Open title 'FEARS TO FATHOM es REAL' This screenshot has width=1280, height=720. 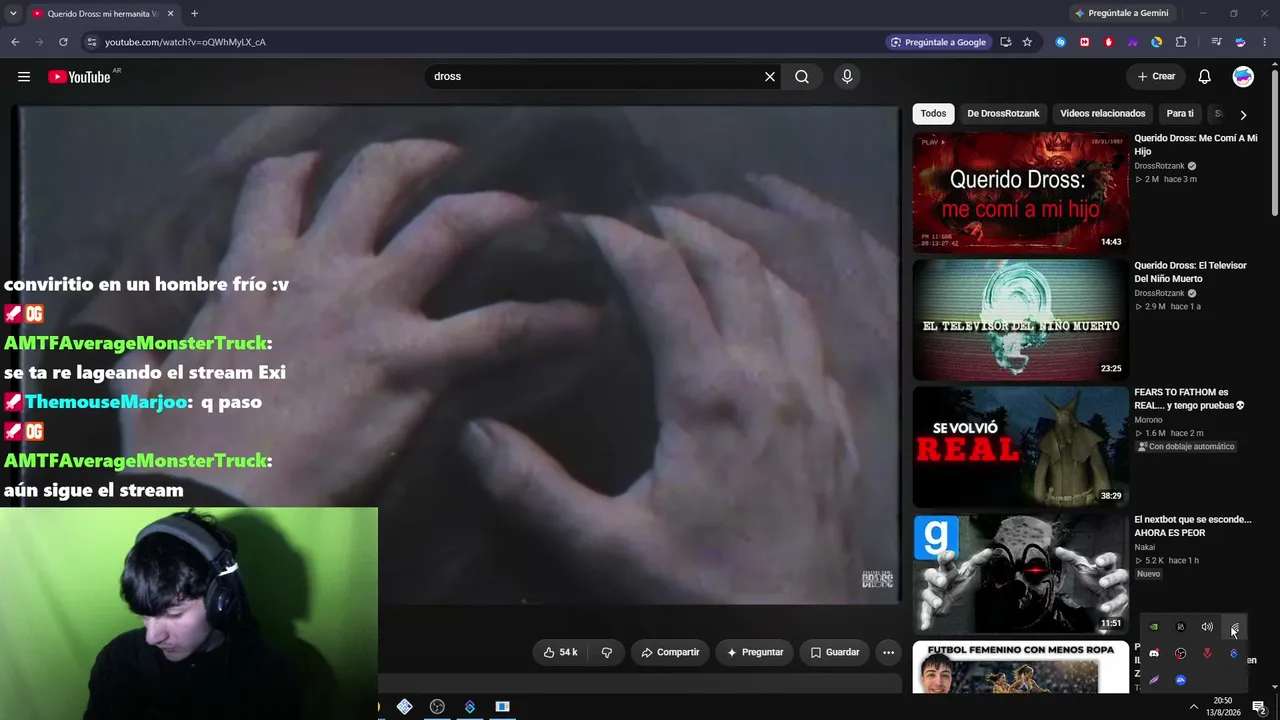pos(1190,399)
